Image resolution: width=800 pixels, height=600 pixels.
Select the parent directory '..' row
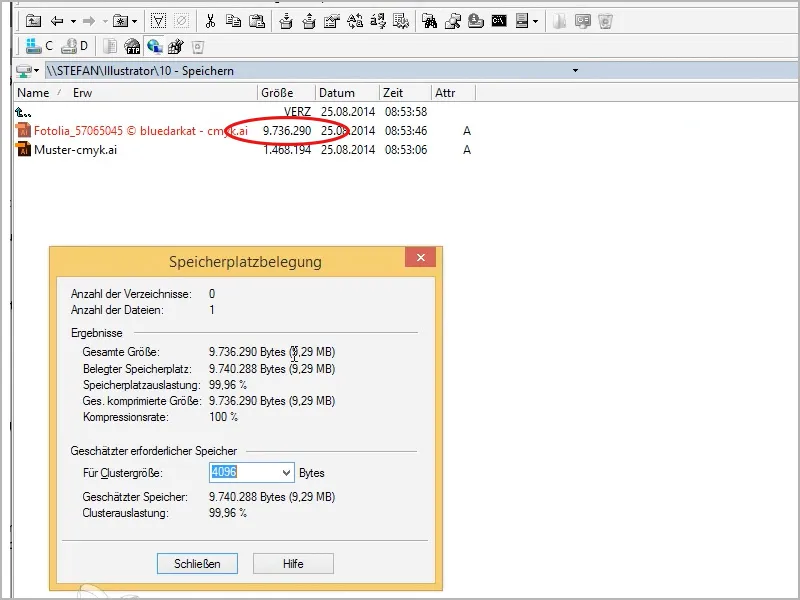tap(245, 112)
